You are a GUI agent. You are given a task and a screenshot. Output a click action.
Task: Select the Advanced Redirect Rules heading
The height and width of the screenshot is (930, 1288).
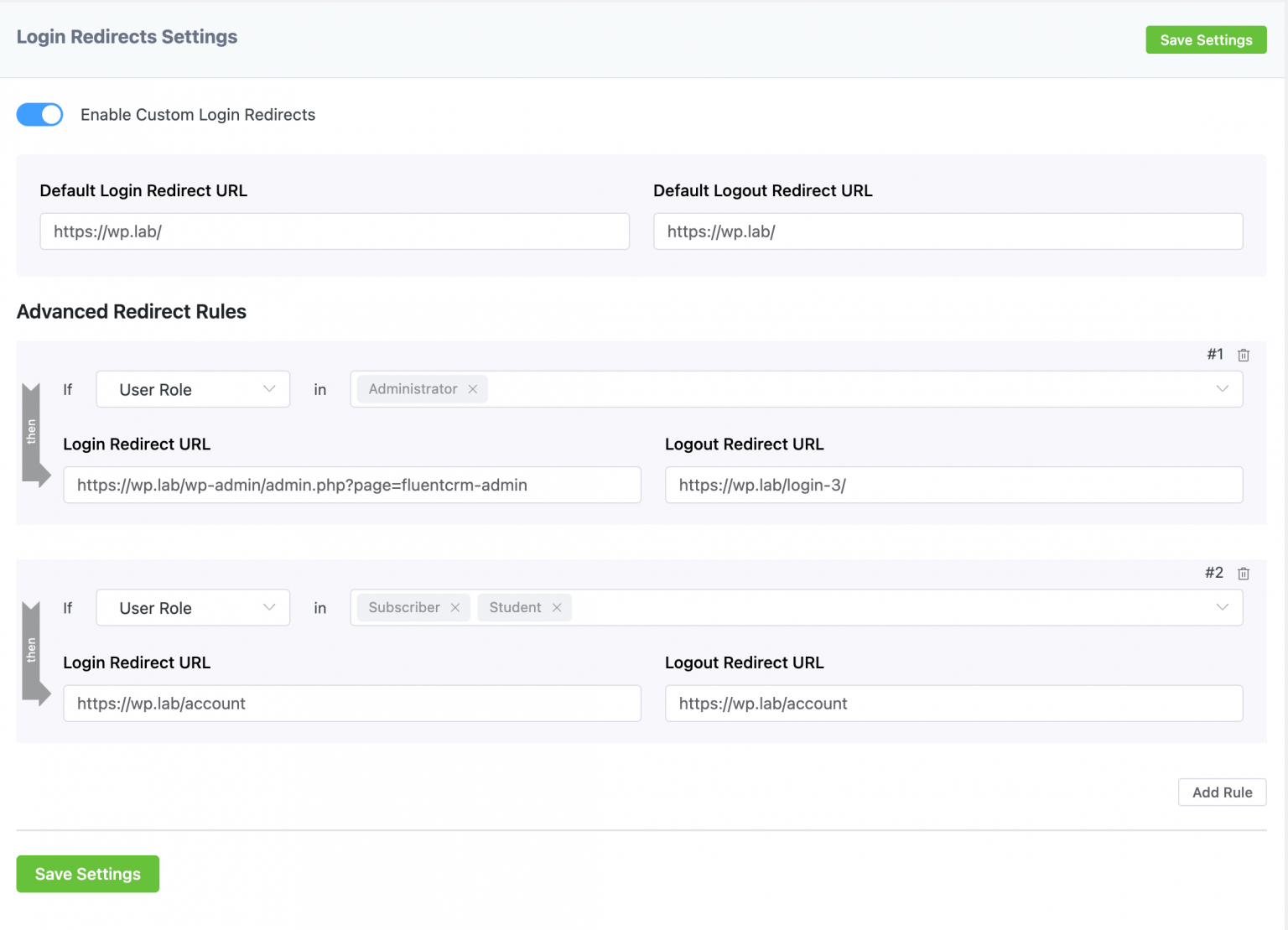pos(132,311)
